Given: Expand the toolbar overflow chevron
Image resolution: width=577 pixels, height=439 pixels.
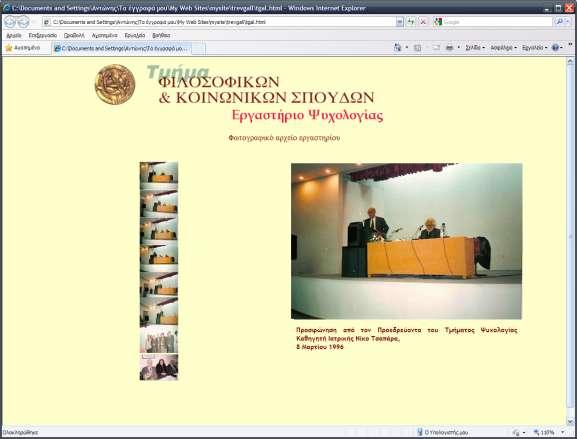Looking at the screenshot, I should [x=570, y=45].
